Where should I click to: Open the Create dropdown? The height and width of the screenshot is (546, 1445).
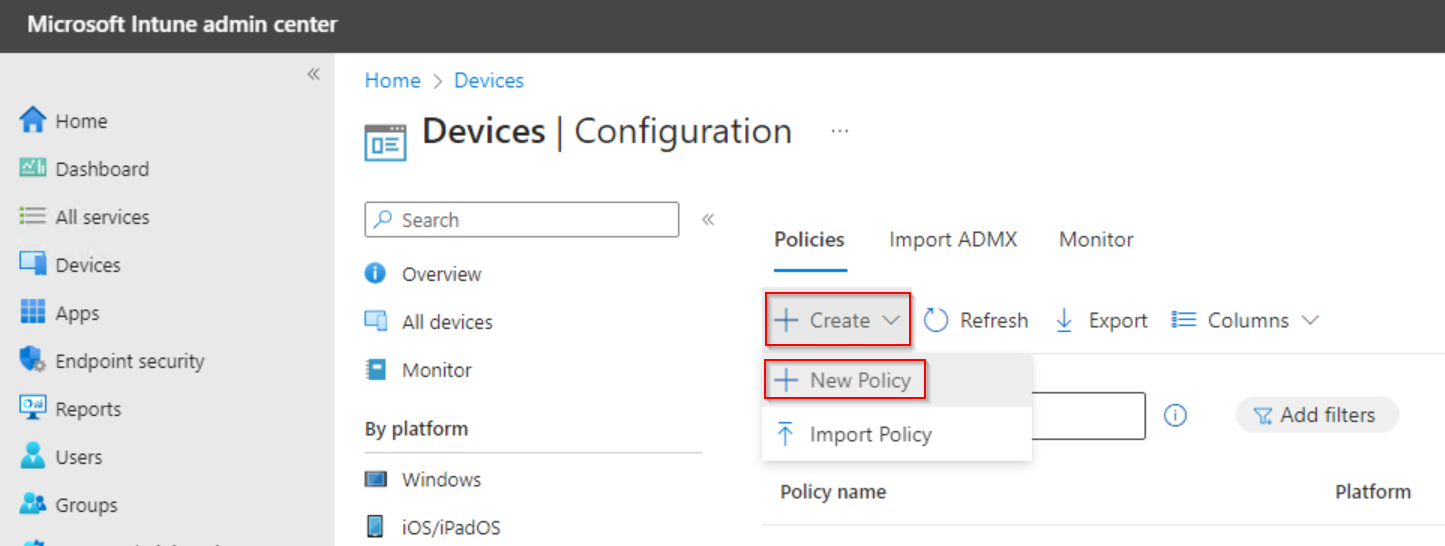pyautogui.click(x=838, y=320)
